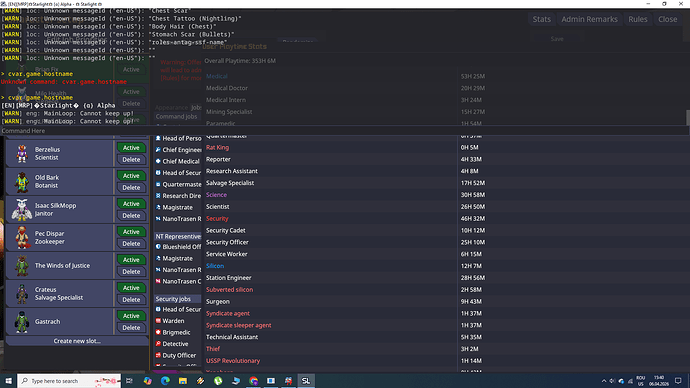The width and height of the screenshot is (690, 388).
Task: Open the Windows Start menu
Action: point(8,381)
